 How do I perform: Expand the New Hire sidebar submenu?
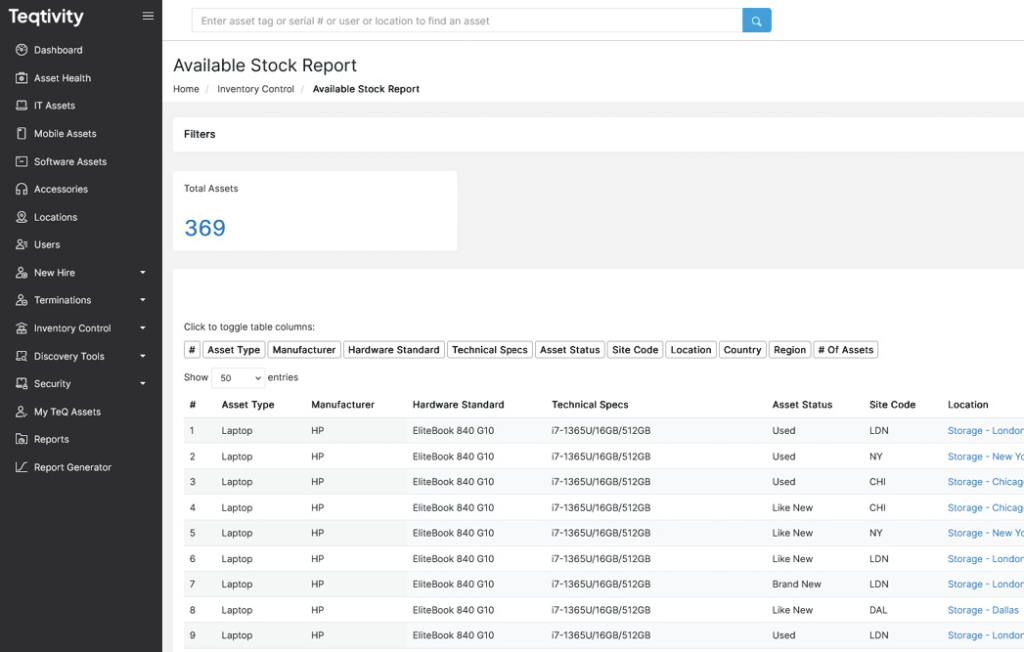[x=142, y=273]
